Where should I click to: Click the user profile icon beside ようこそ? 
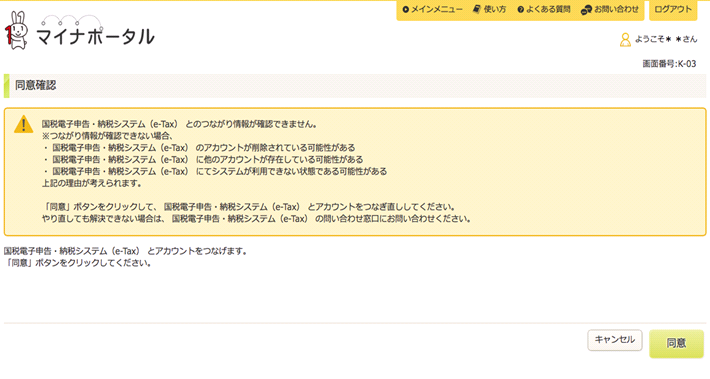click(625, 40)
